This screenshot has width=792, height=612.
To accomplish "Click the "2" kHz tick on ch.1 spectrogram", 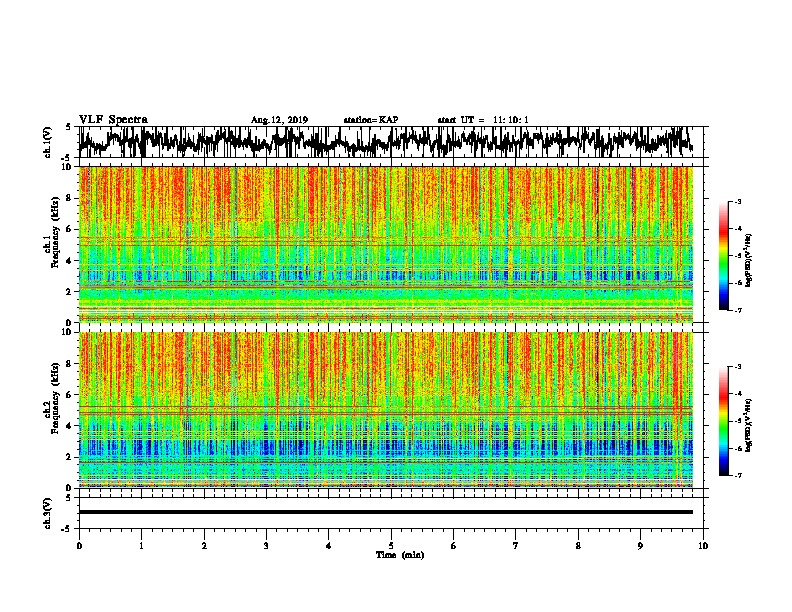I will tap(69, 292).
